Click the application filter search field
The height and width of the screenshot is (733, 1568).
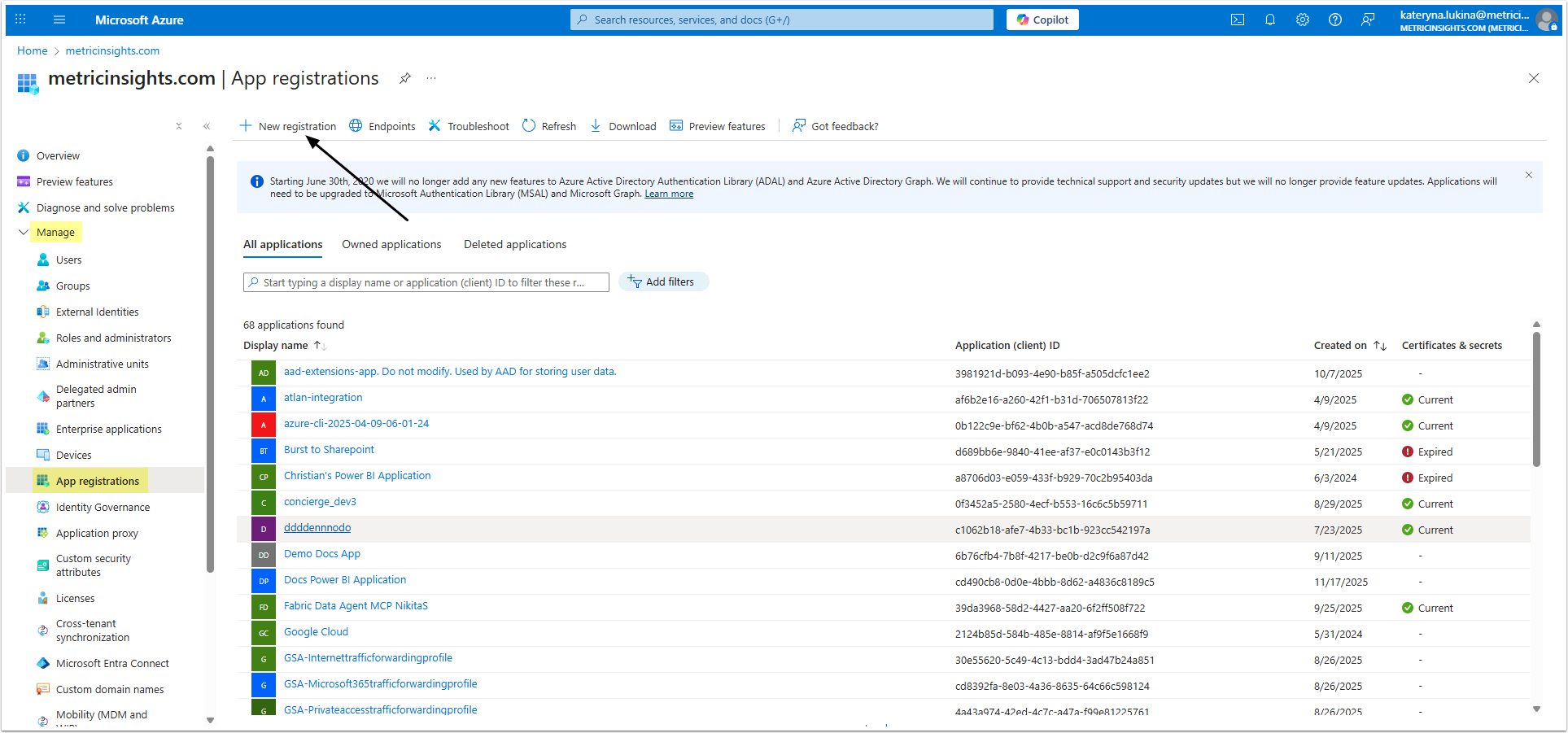426,282
